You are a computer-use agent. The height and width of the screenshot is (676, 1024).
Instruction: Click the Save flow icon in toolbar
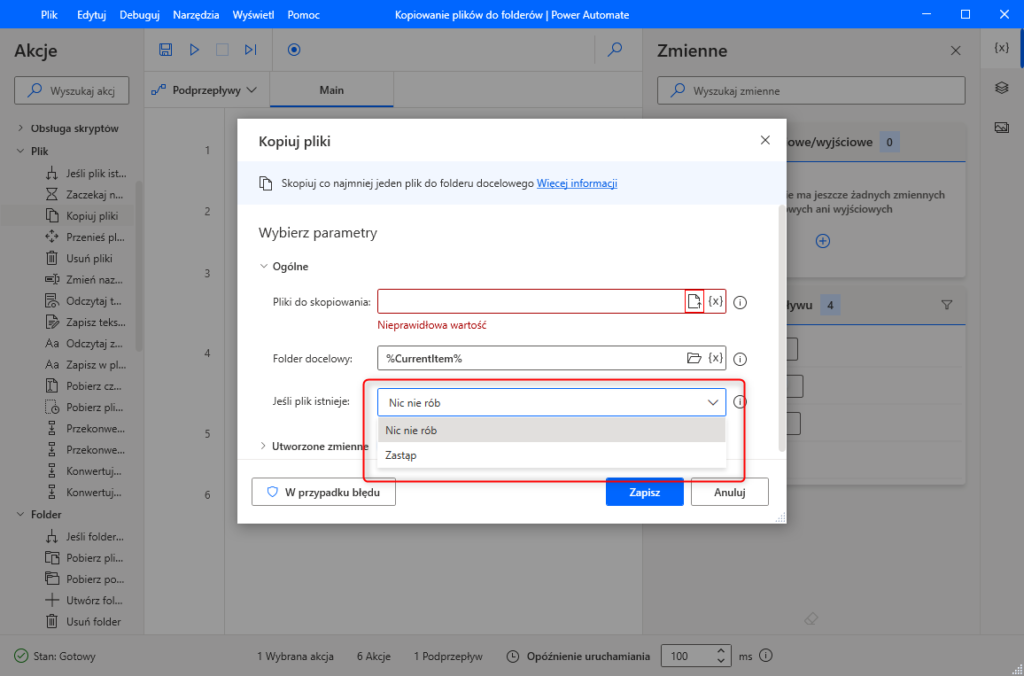click(166, 50)
